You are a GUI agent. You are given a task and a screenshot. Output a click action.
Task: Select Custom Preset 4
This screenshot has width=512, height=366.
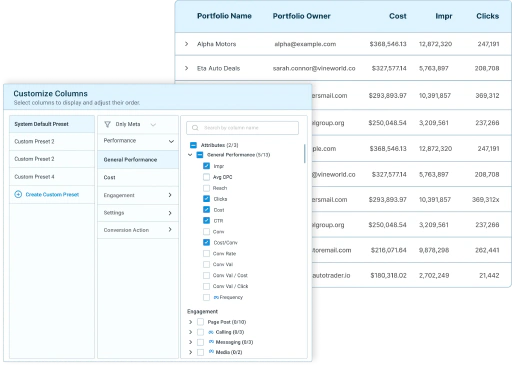(52, 177)
